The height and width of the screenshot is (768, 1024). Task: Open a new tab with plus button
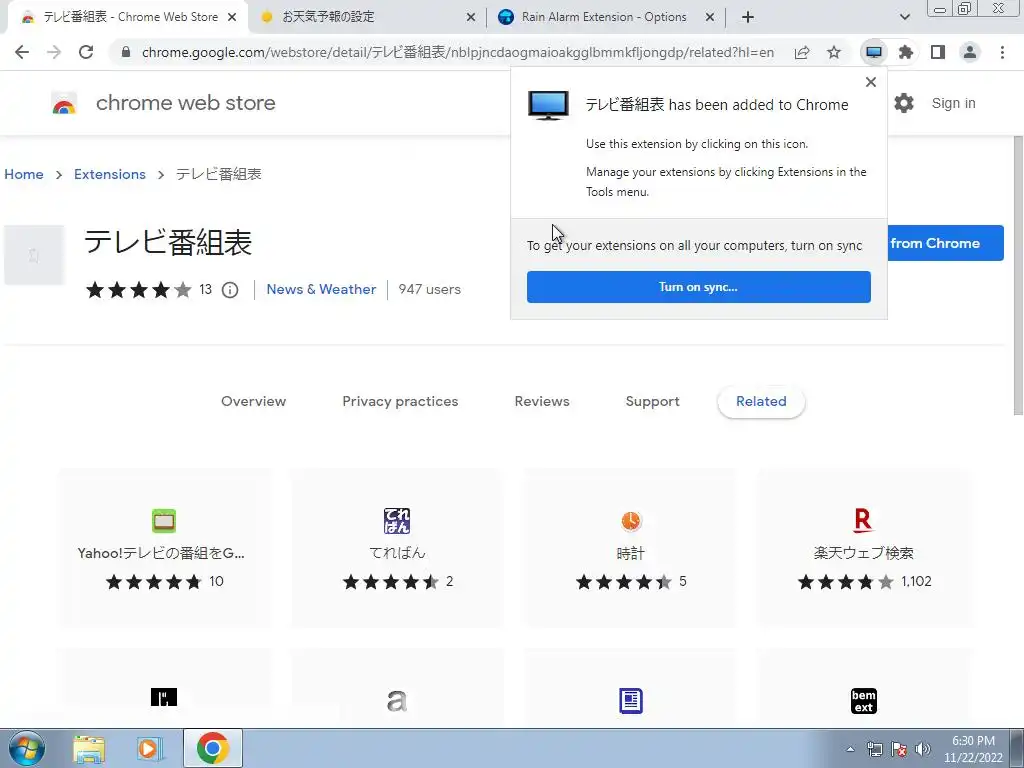click(x=748, y=17)
